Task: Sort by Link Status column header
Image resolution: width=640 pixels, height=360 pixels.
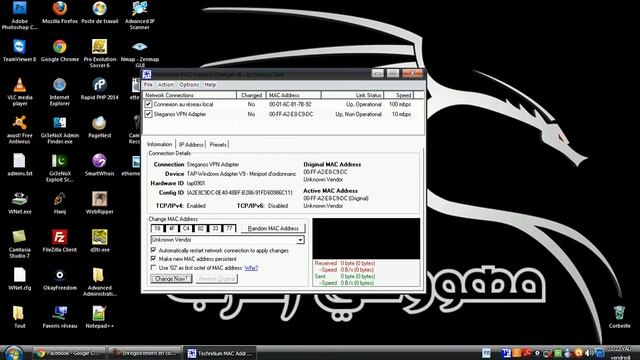Action: point(352,95)
